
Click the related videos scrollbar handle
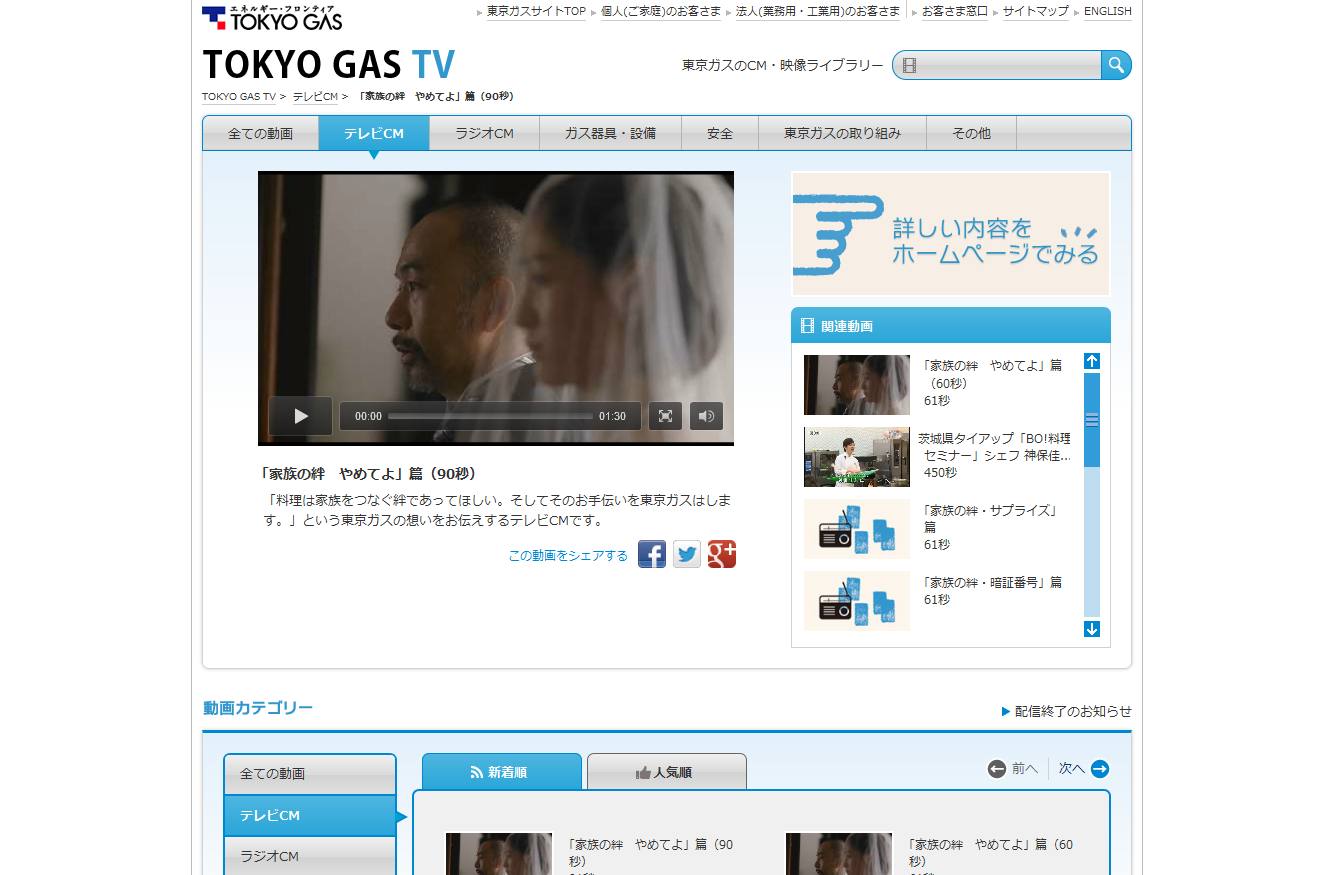(x=1092, y=420)
